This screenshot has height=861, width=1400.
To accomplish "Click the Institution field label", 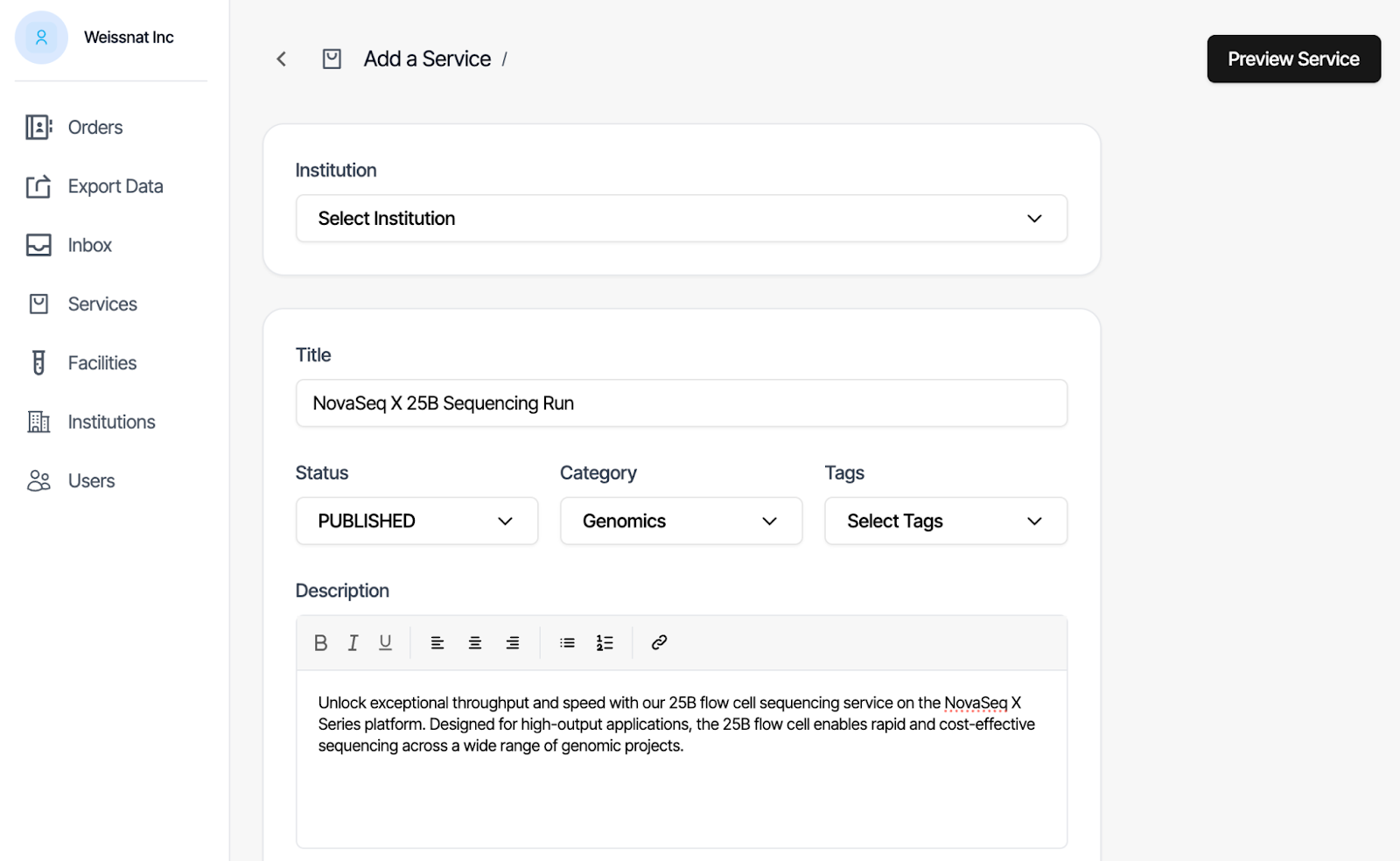I will (x=336, y=171).
